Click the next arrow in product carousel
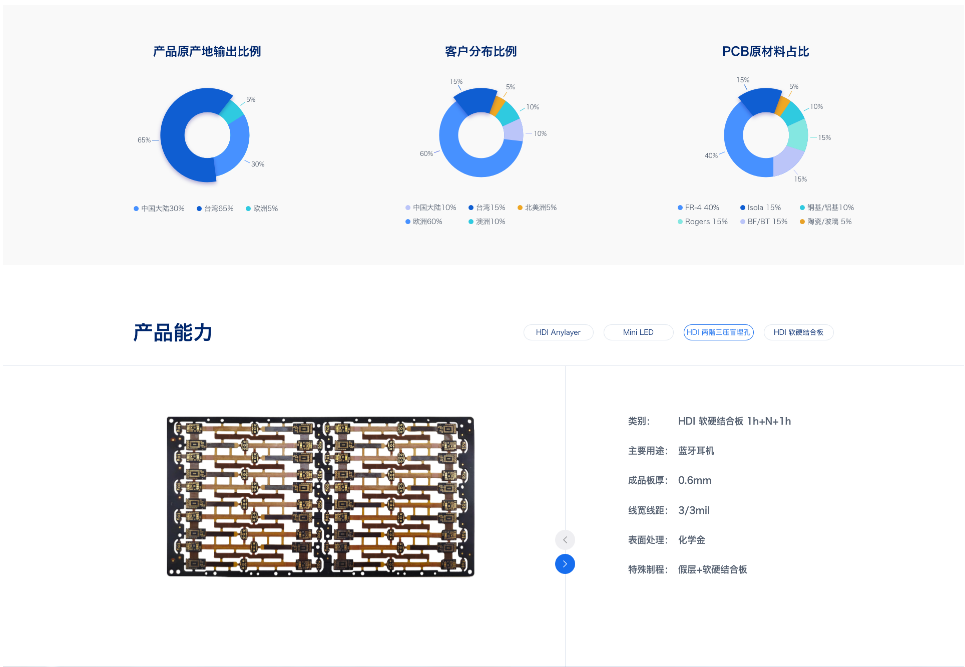965x667 pixels. (565, 564)
